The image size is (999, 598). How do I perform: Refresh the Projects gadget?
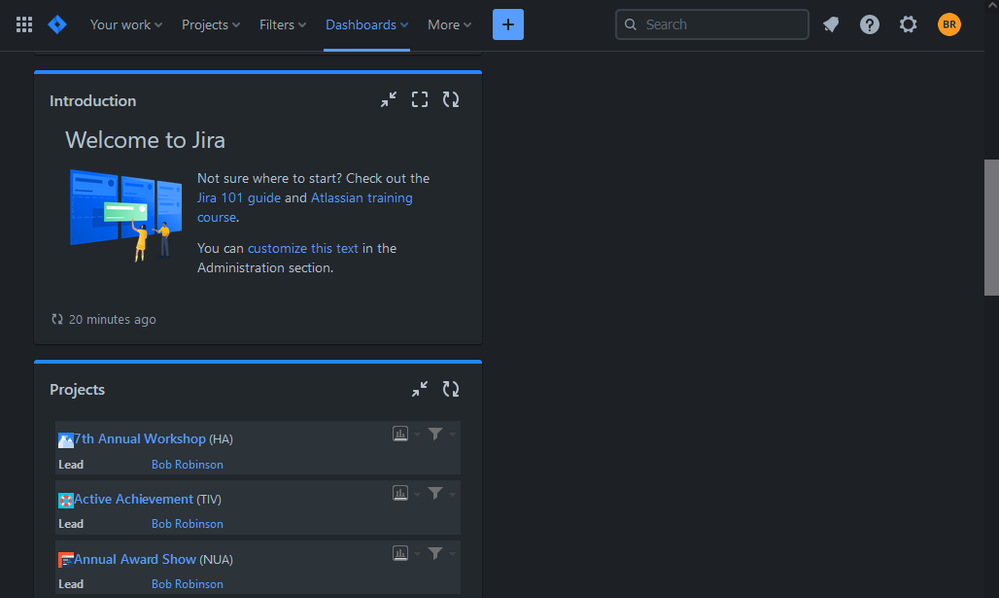tap(450, 389)
